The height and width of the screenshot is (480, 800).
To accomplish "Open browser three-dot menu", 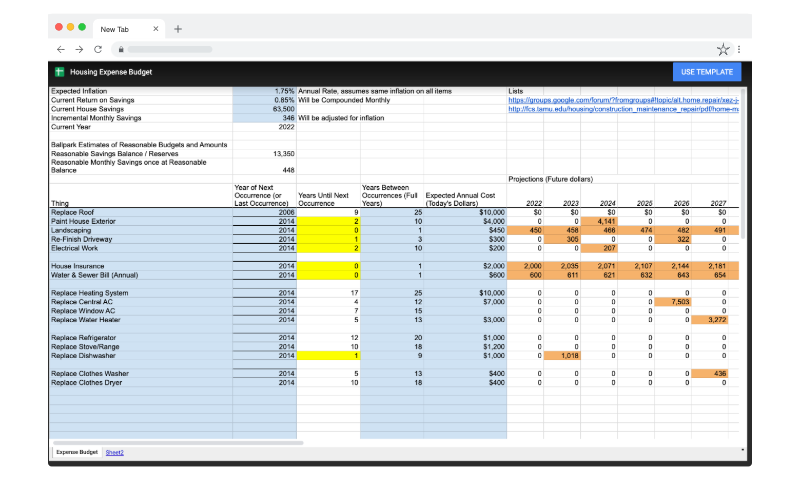I will tap(739, 49).
